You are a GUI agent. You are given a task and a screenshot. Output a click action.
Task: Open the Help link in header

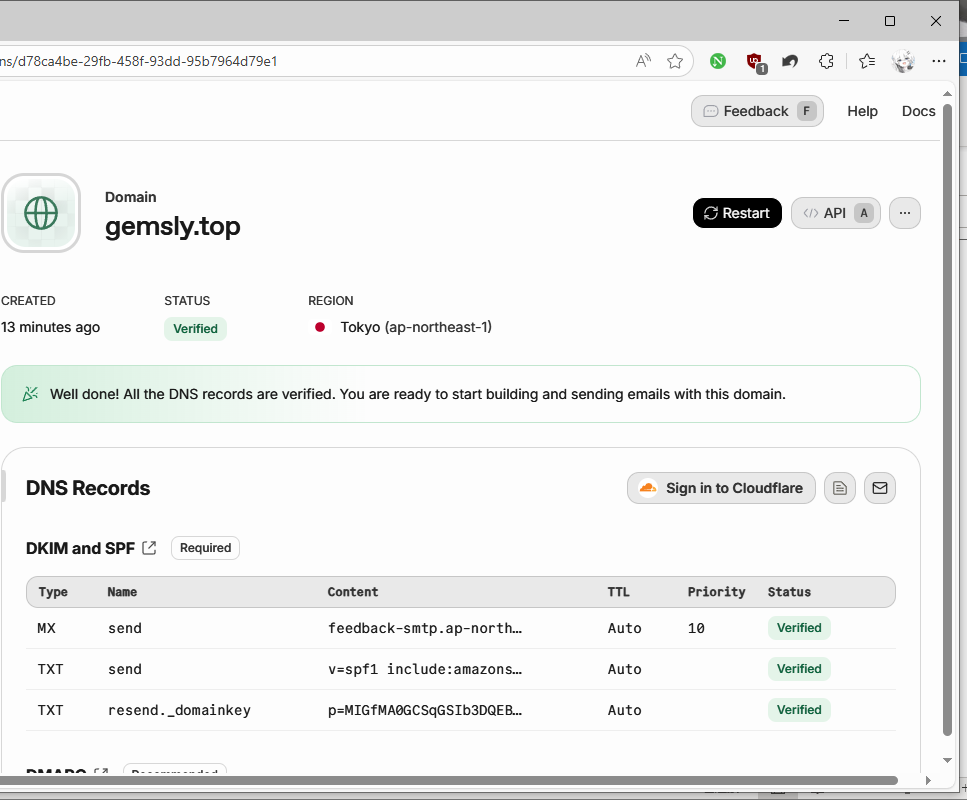[862, 111]
